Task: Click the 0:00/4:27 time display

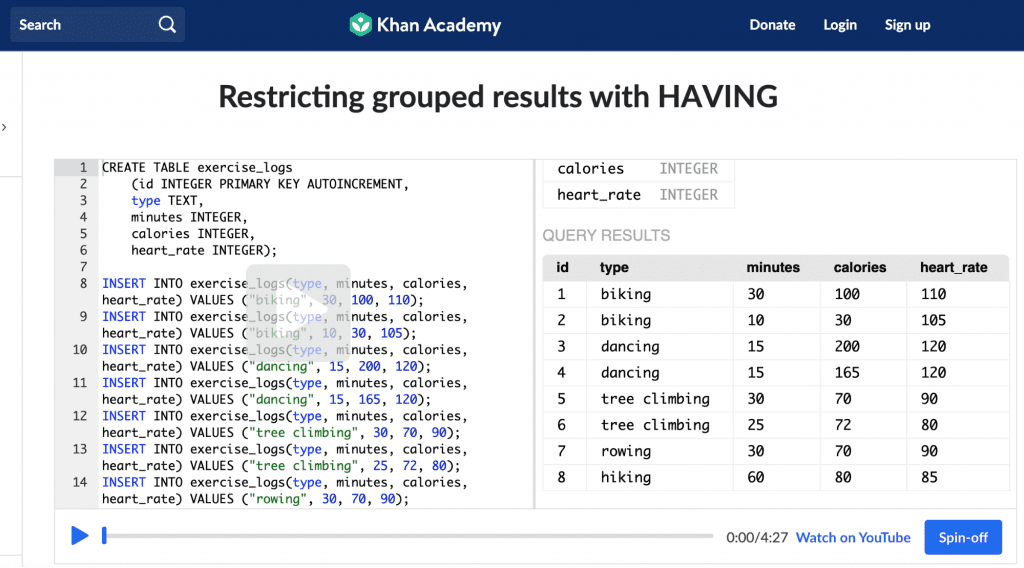Action: point(757,537)
